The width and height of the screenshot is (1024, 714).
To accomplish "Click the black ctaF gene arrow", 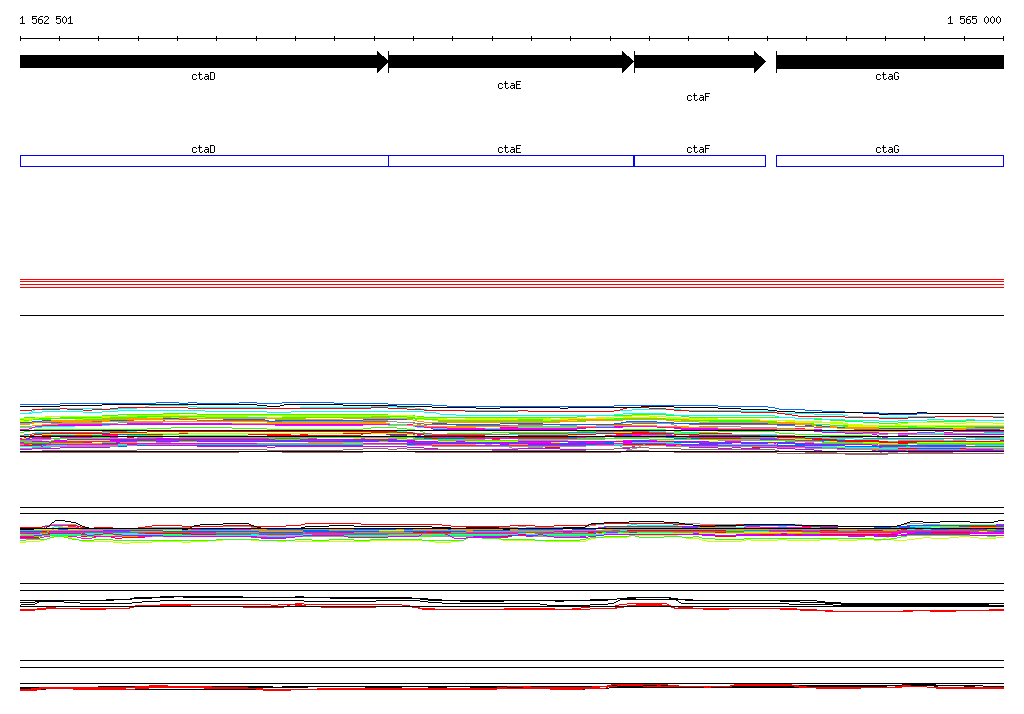I will tap(699, 62).
